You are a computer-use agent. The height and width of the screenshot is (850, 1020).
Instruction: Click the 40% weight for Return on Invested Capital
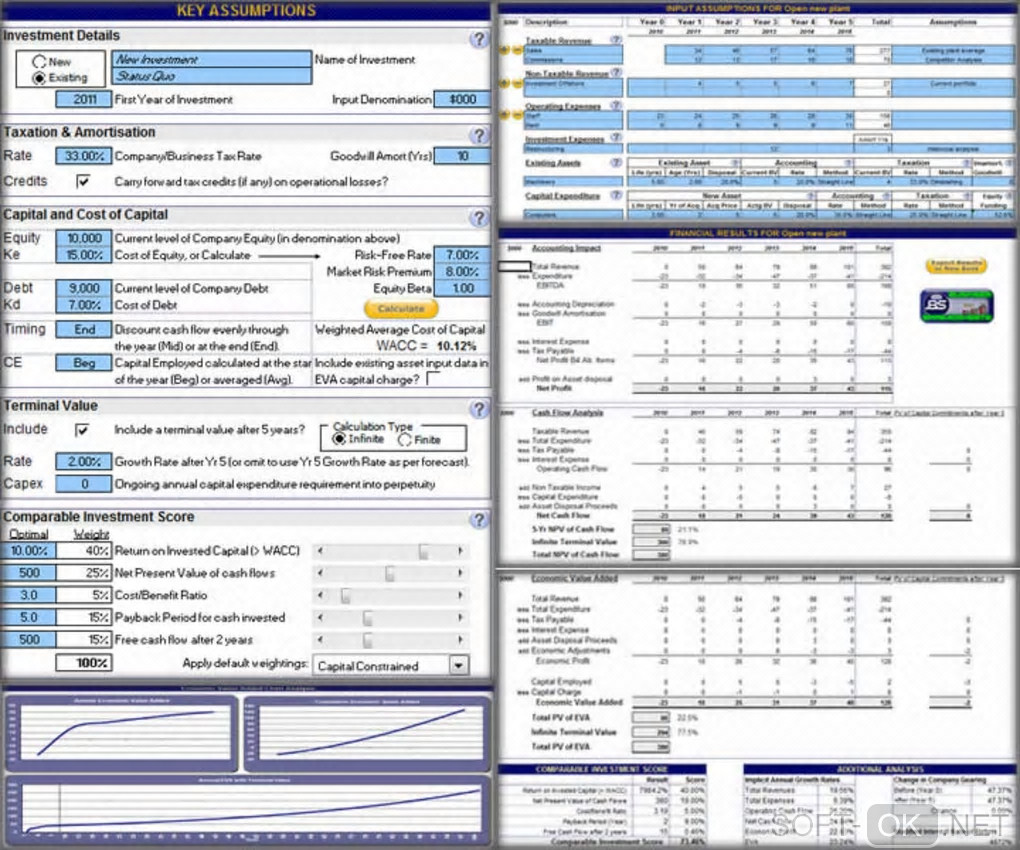[84, 551]
